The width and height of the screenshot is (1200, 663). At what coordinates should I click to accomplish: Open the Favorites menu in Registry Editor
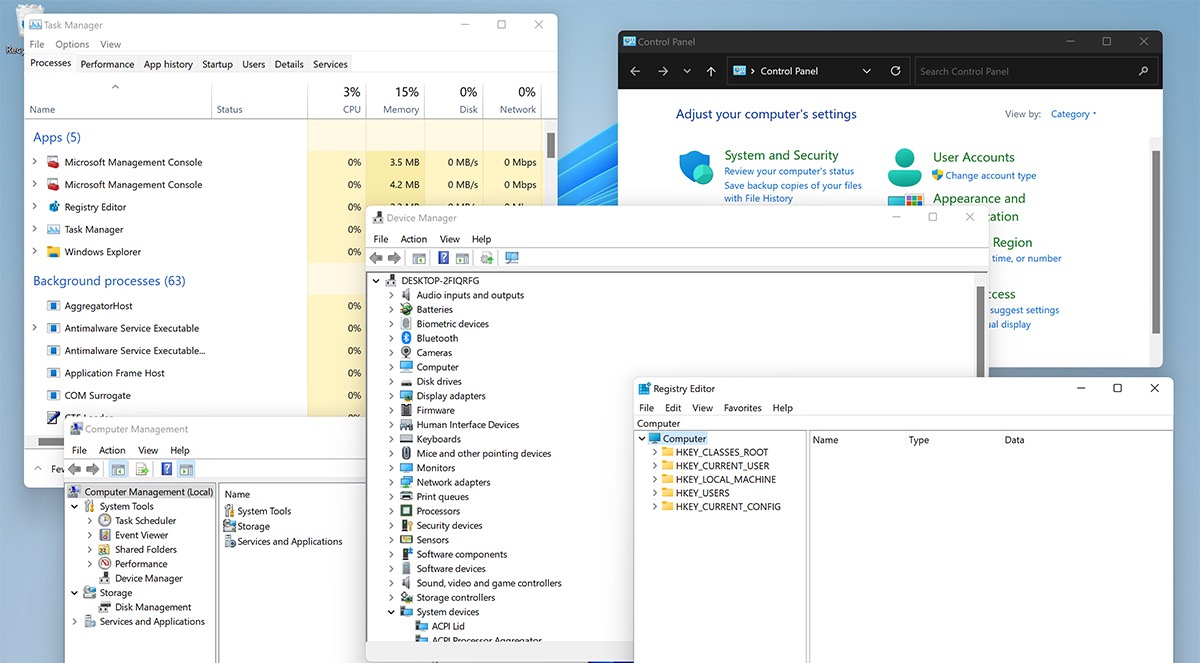pyautogui.click(x=742, y=408)
